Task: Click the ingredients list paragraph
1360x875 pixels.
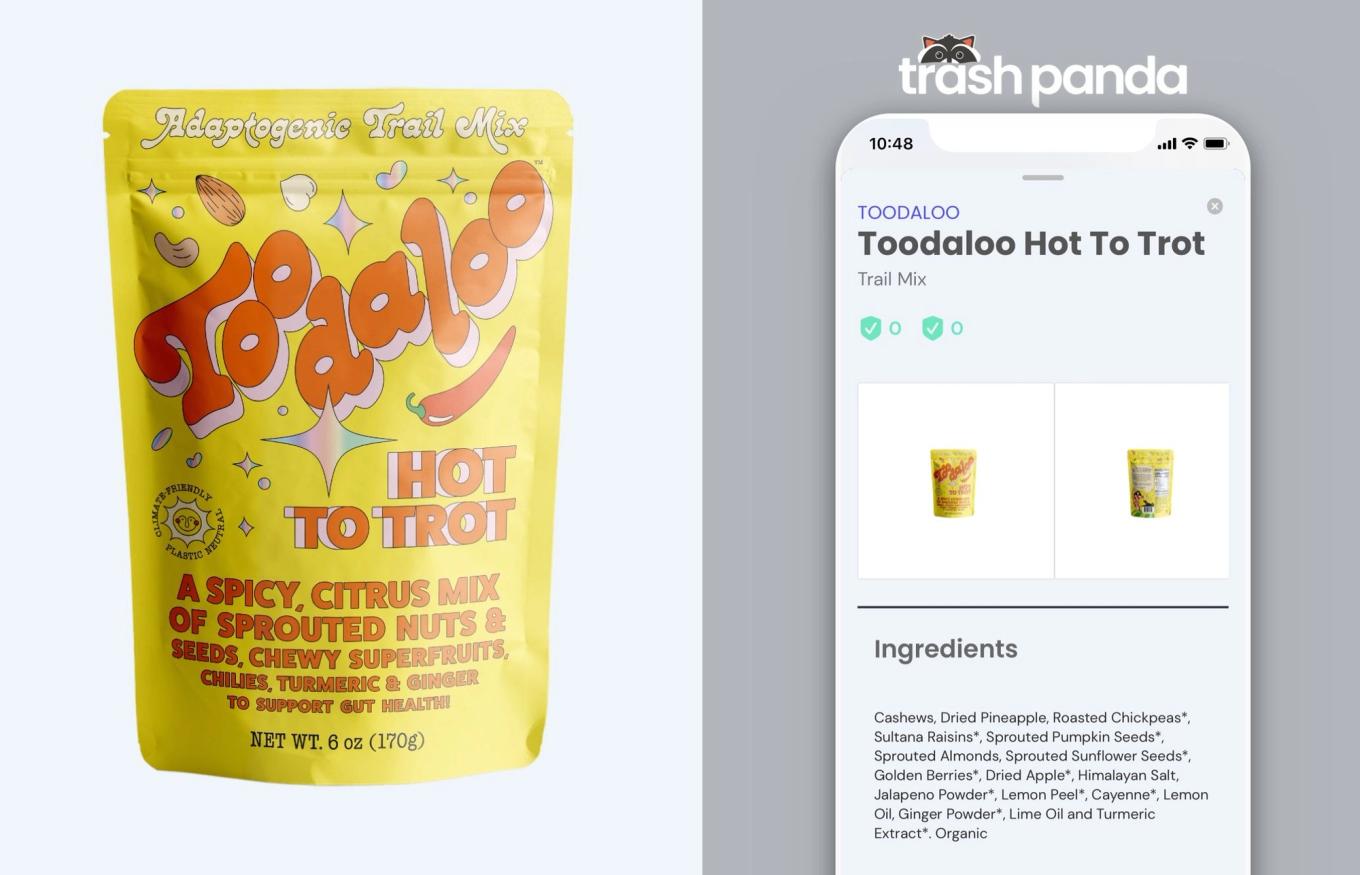Action: [x=1041, y=775]
